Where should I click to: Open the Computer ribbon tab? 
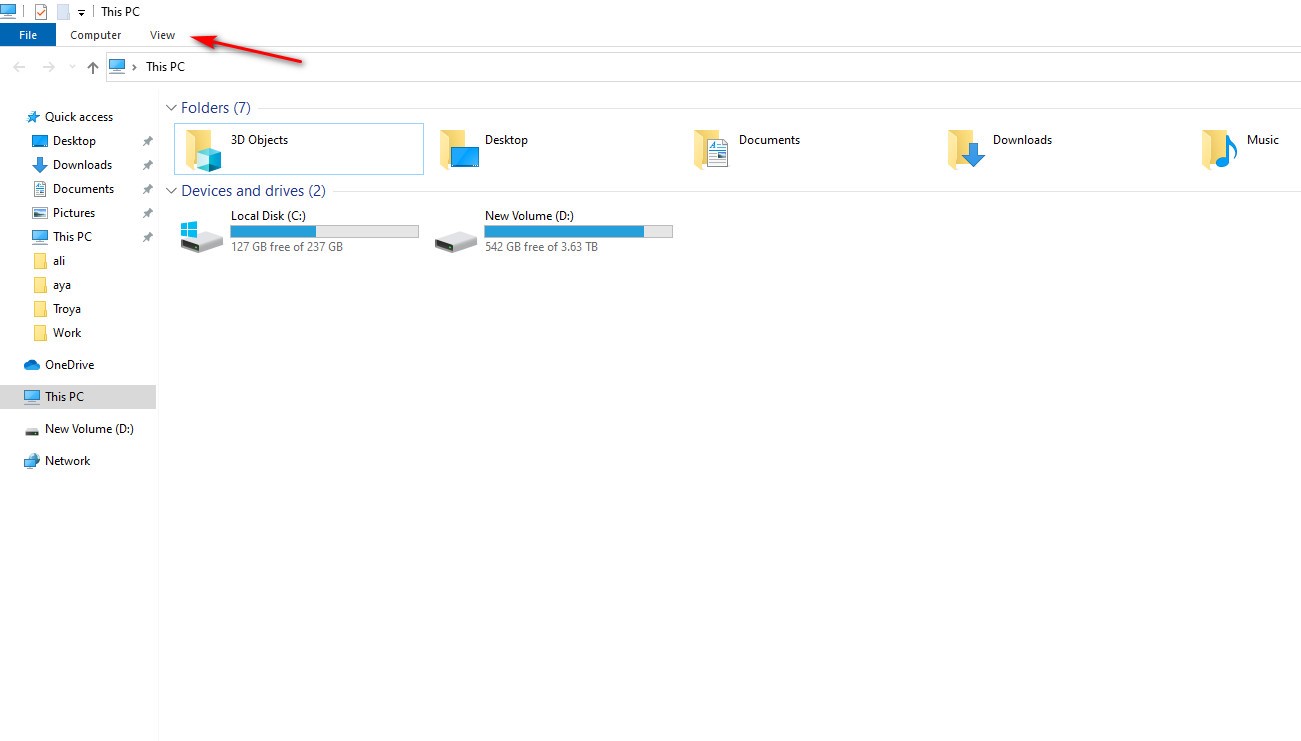pyautogui.click(x=95, y=35)
